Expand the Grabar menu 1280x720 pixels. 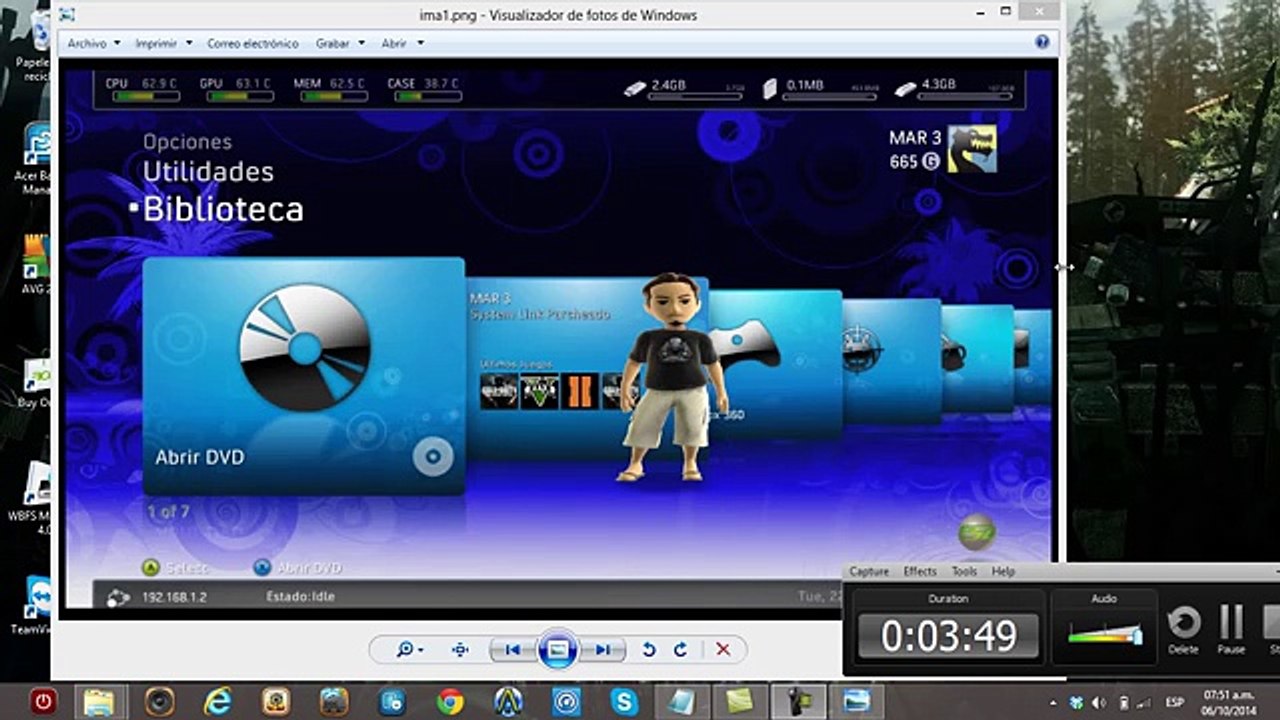[339, 43]
